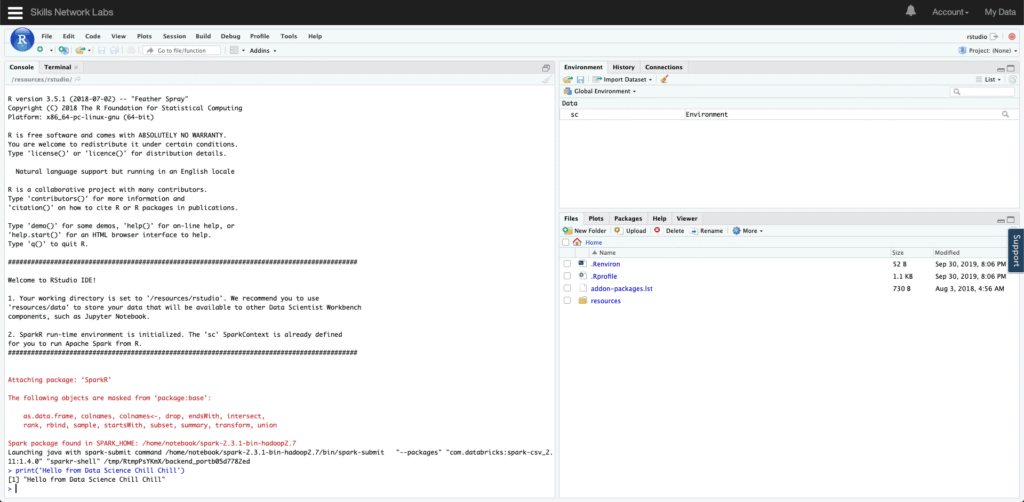Click the Open existing file folder icon

(x=80, y=50)
